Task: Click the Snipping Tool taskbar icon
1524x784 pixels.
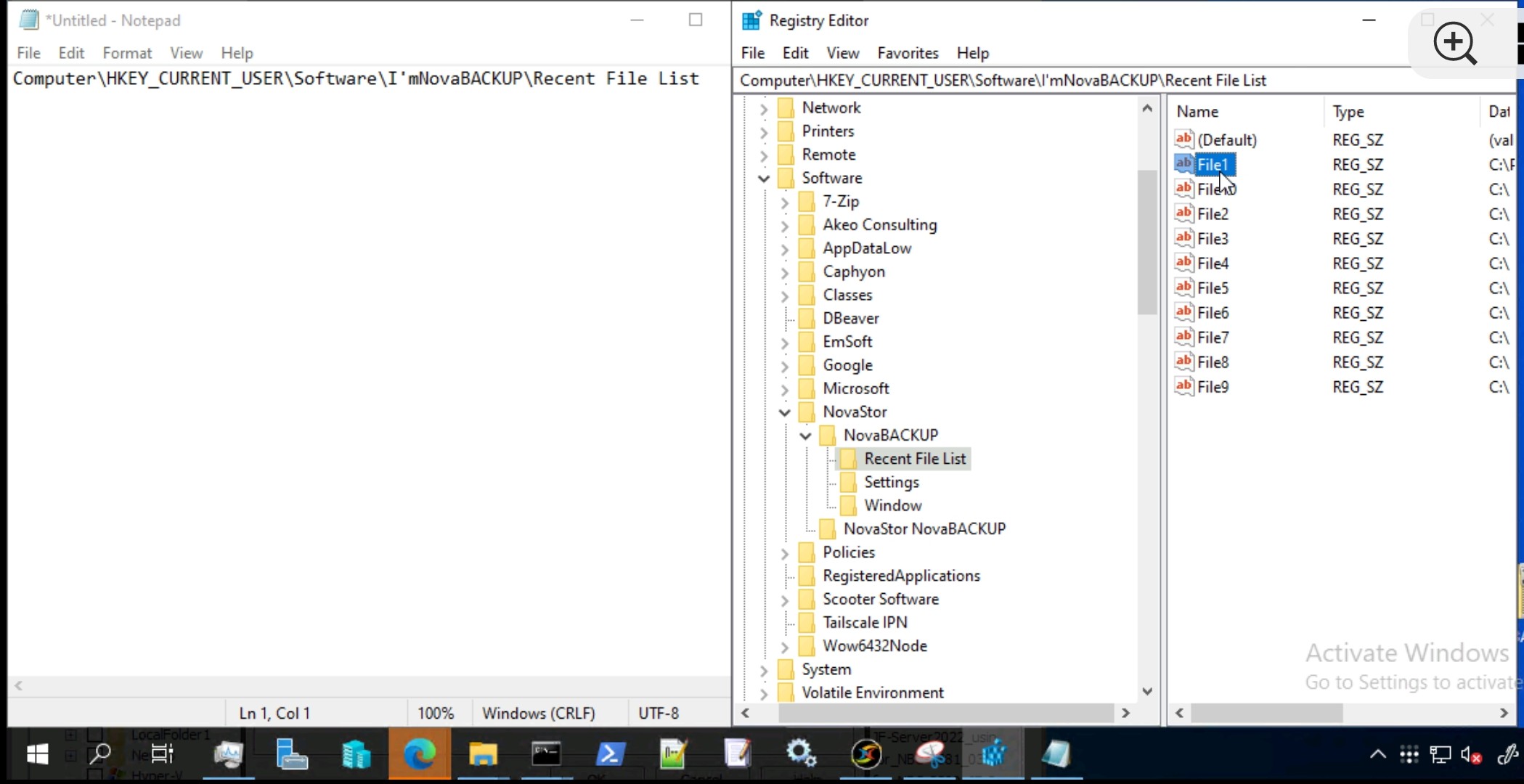Action: point(929,754)
